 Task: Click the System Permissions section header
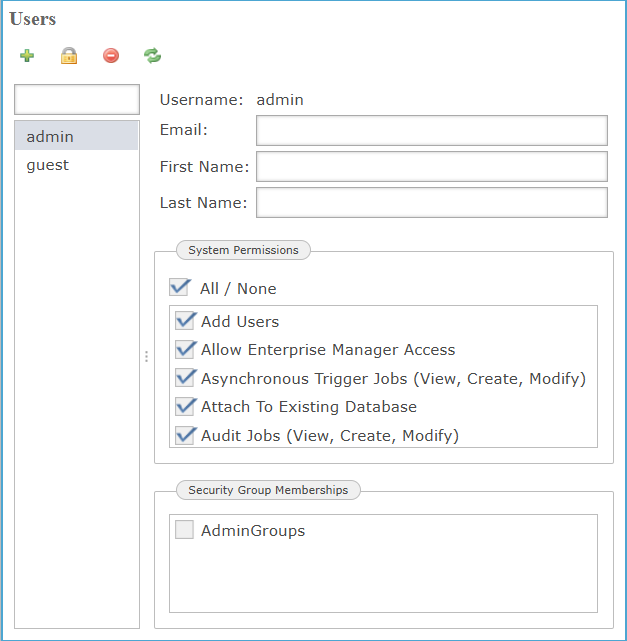point(243,250)
